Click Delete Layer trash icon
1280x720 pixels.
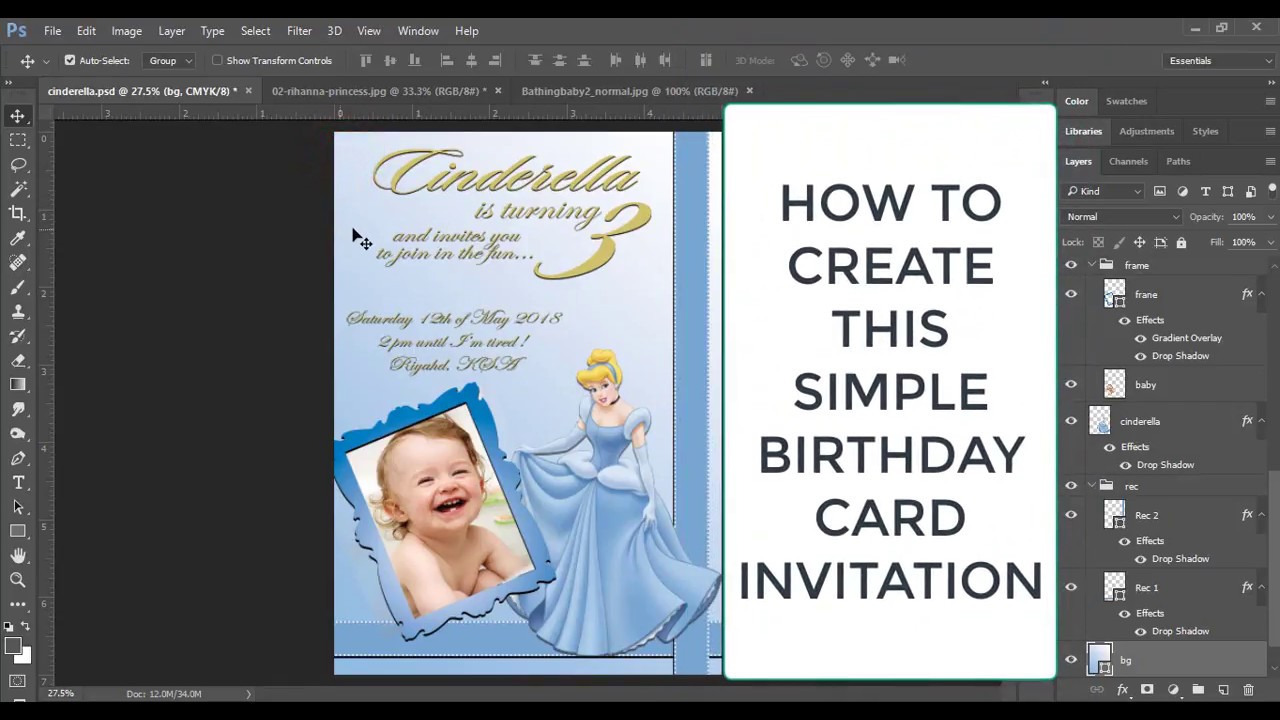coord(1248,690)
